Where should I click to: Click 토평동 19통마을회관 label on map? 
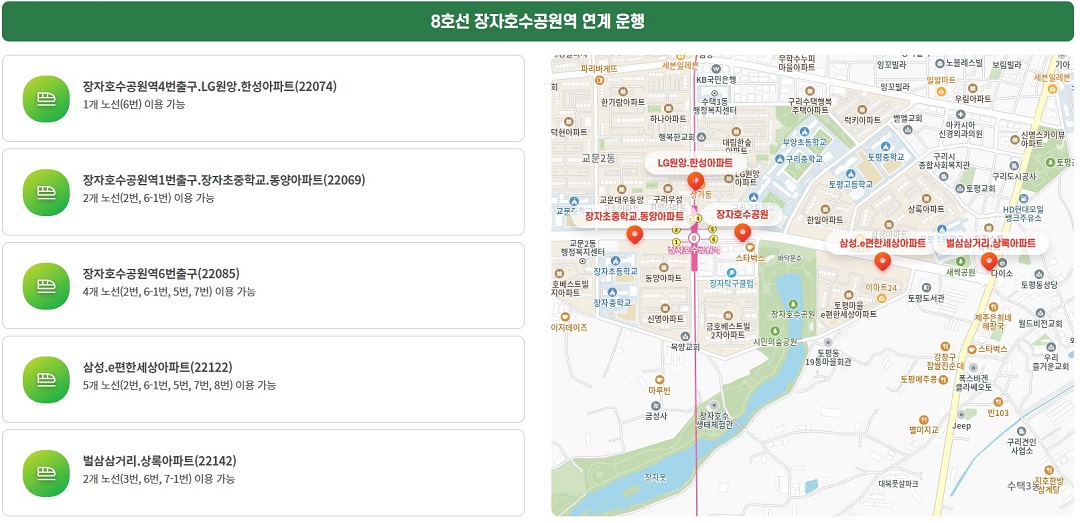828,357
